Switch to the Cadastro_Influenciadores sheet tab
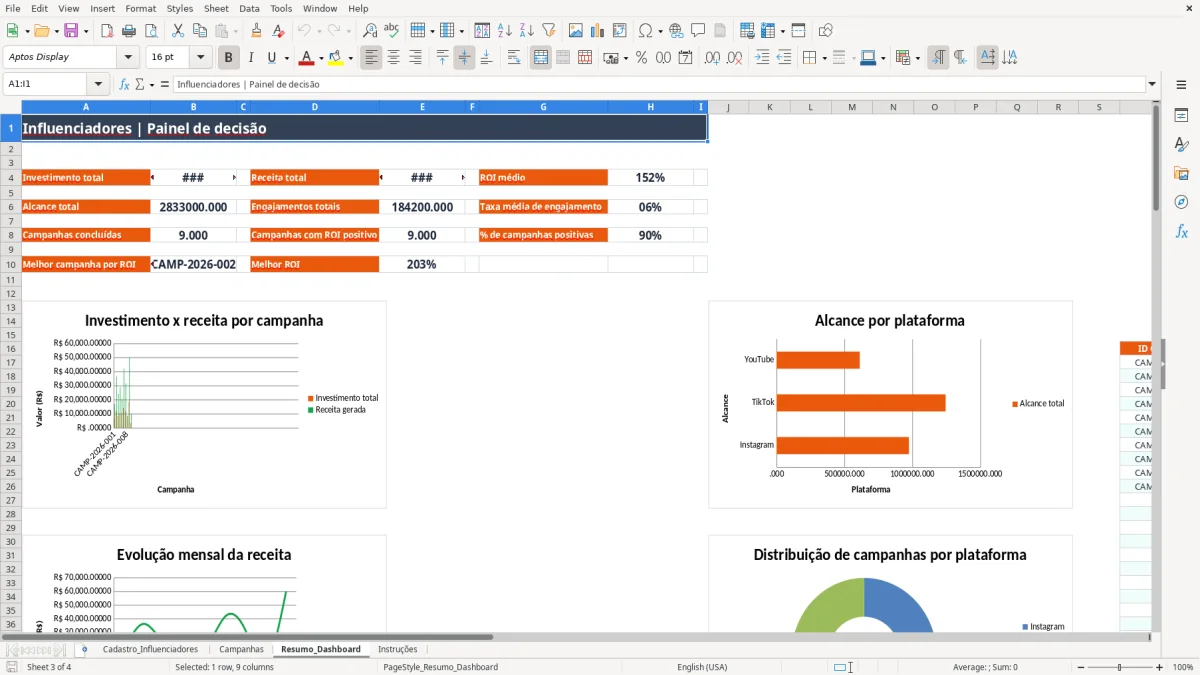Viewport: 1200px width, 675px height. tap(150, 649)
